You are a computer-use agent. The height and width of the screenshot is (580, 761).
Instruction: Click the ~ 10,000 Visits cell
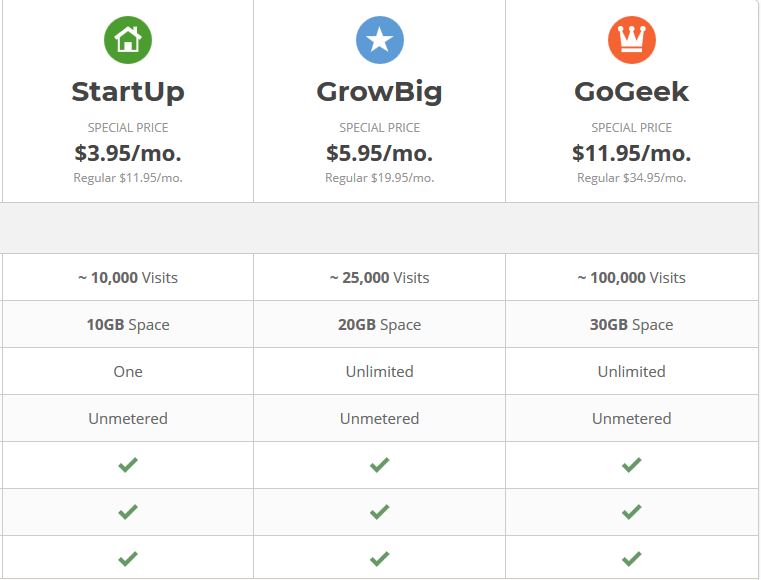(x=128, y=278)
